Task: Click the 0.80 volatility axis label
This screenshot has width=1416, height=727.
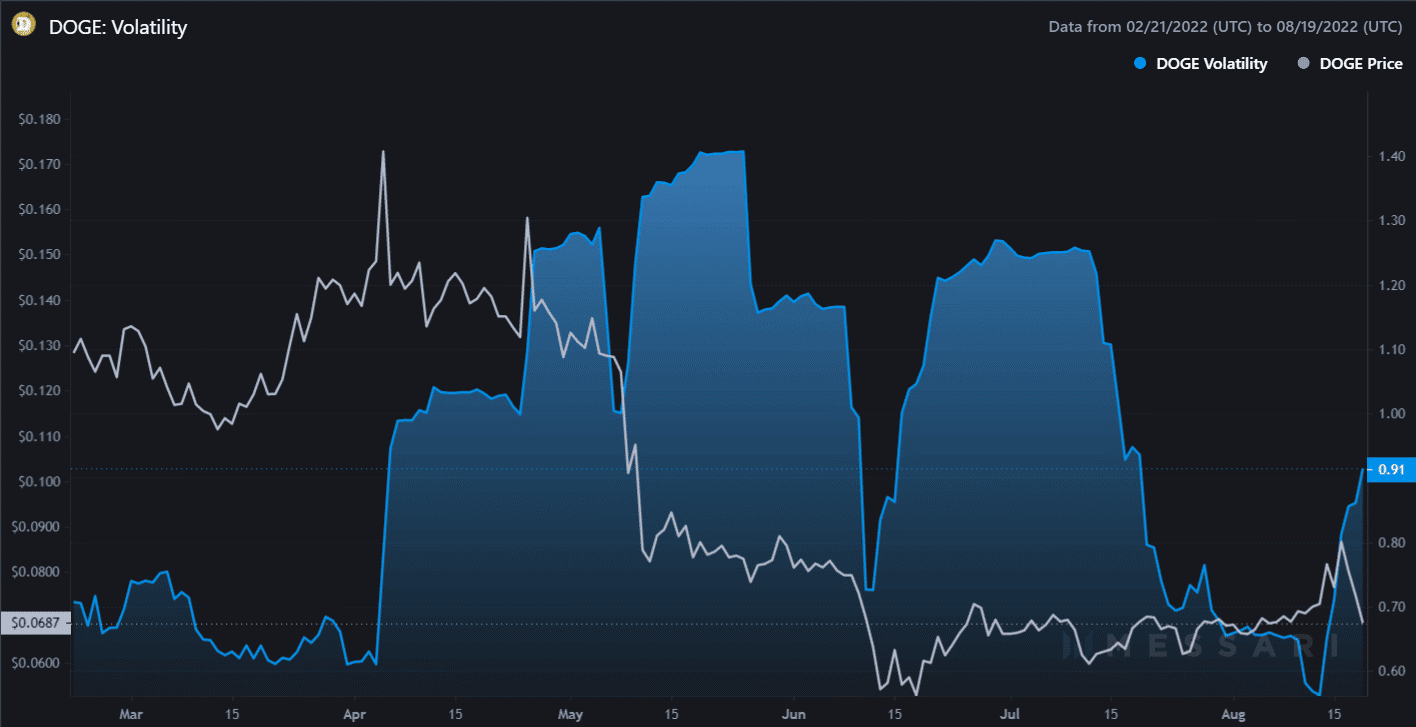Action: pyautogui.click(x=1391, y=543)
